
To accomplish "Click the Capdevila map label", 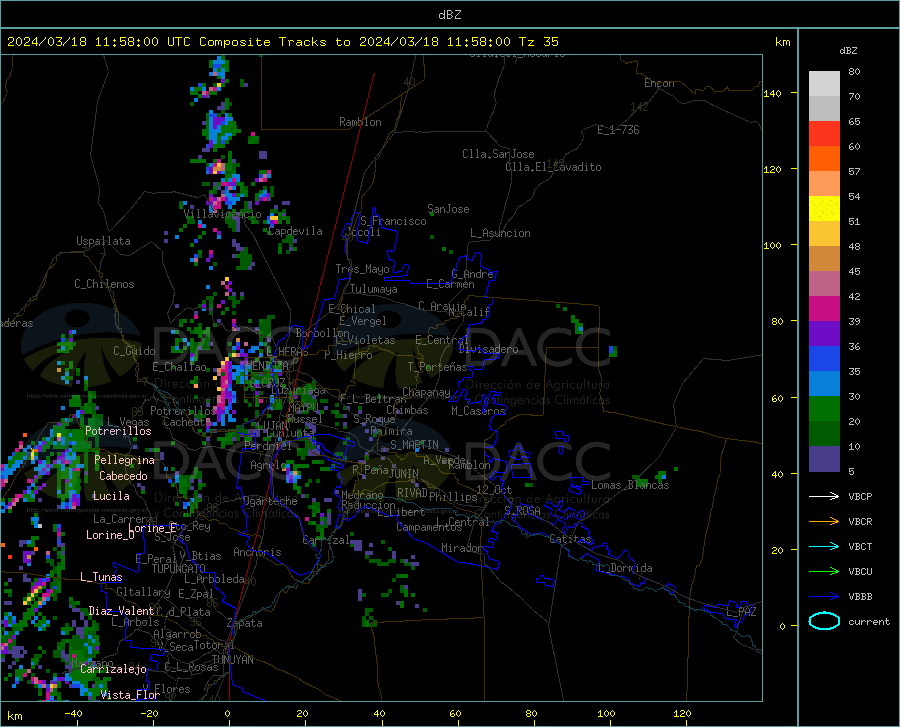I will (295, 231).
